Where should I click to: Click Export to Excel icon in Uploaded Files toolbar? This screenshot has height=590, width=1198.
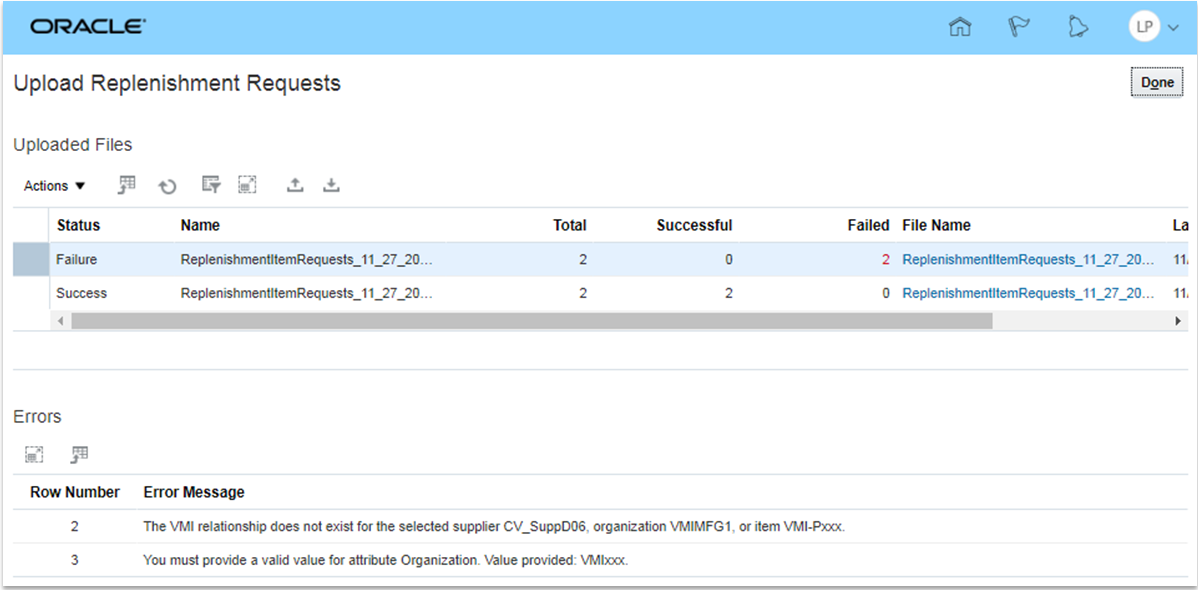(x=127, y=184)
